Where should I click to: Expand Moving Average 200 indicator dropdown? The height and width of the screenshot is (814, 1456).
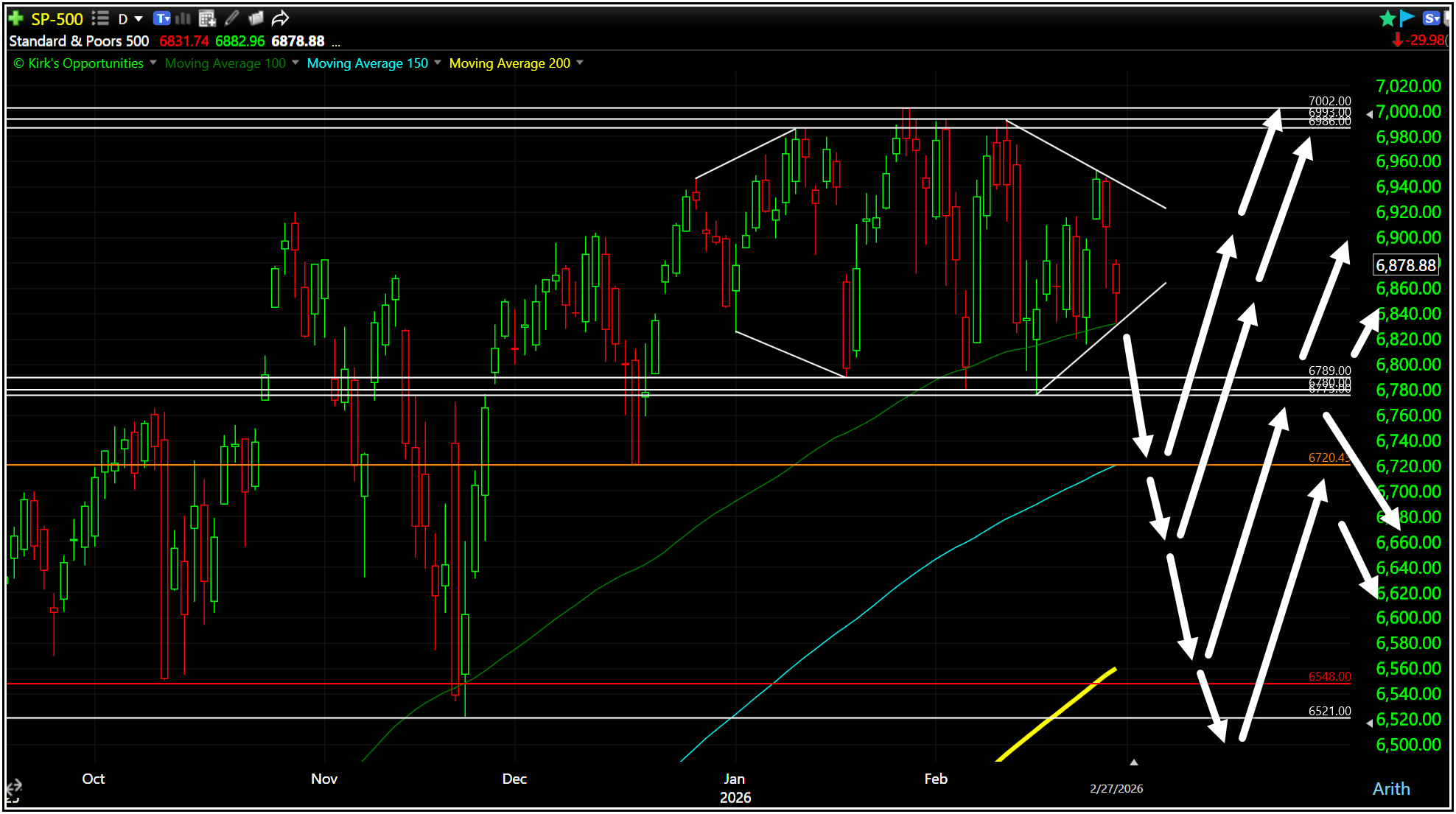tap(580, 63)
